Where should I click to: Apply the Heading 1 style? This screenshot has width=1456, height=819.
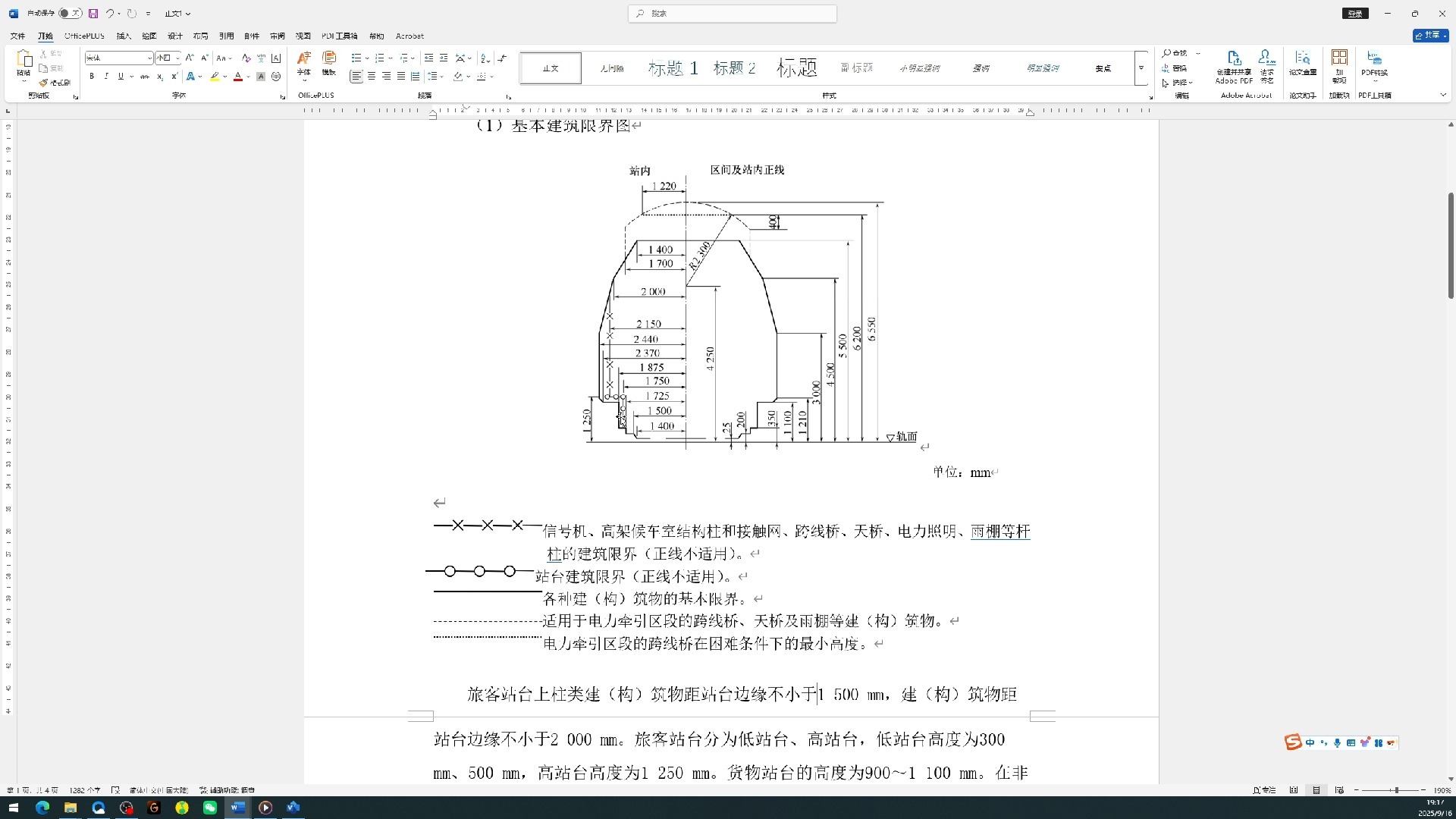673,68
